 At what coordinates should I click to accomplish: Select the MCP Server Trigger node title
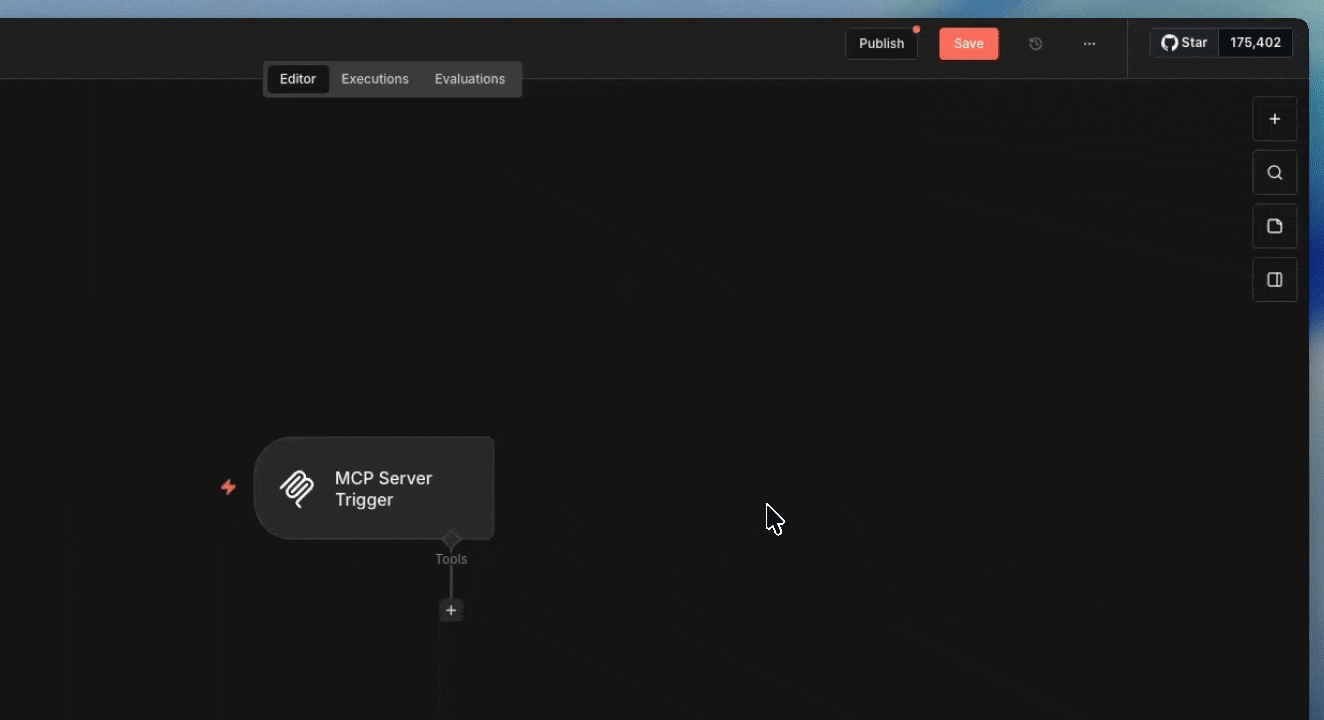pyautogui.click(x=383, y=489)
